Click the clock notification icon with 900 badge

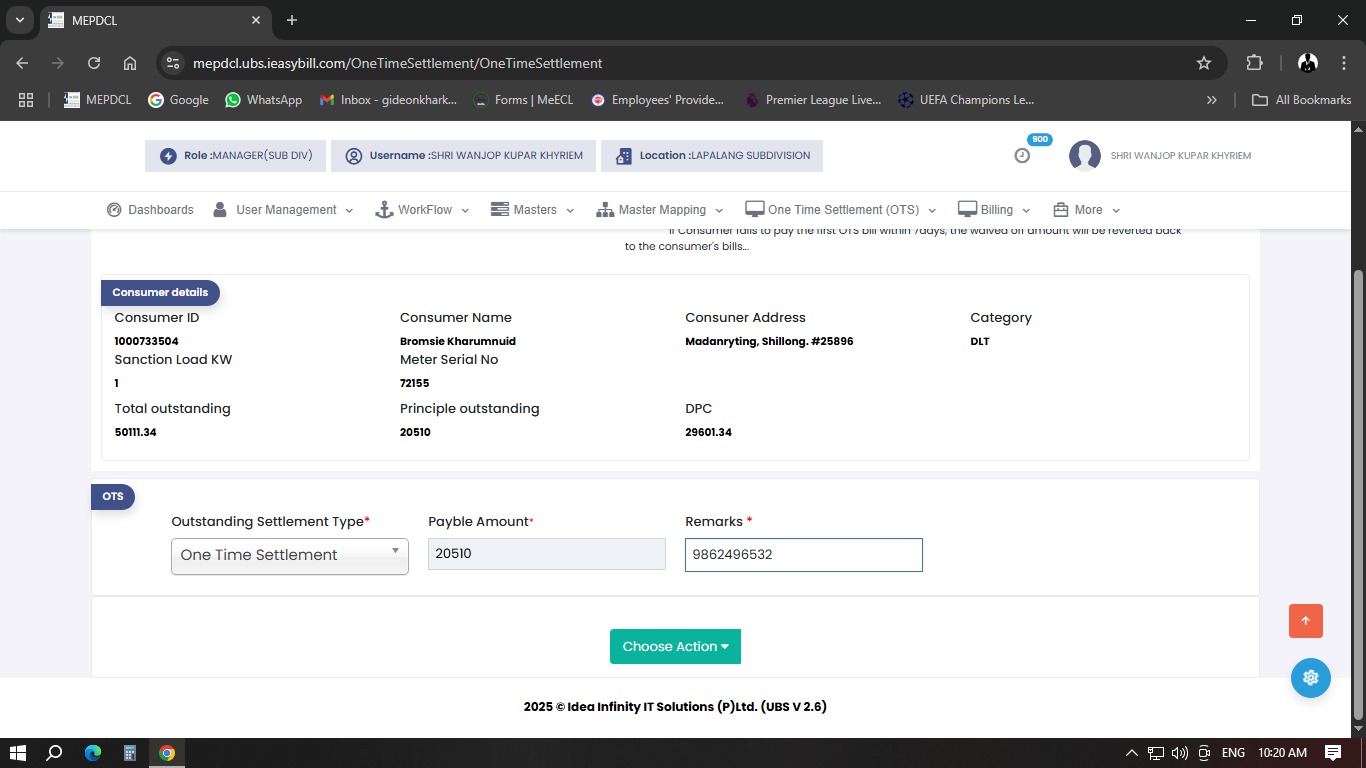(x=1022, y=155)
